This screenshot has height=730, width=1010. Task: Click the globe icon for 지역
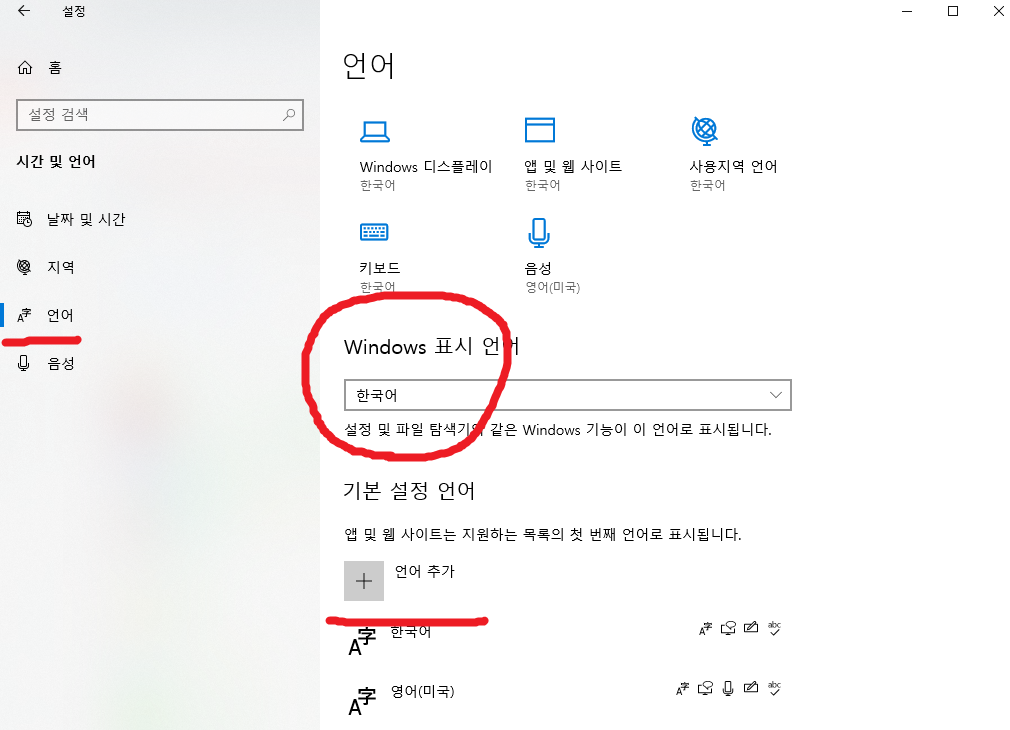(x=24, y=267)
